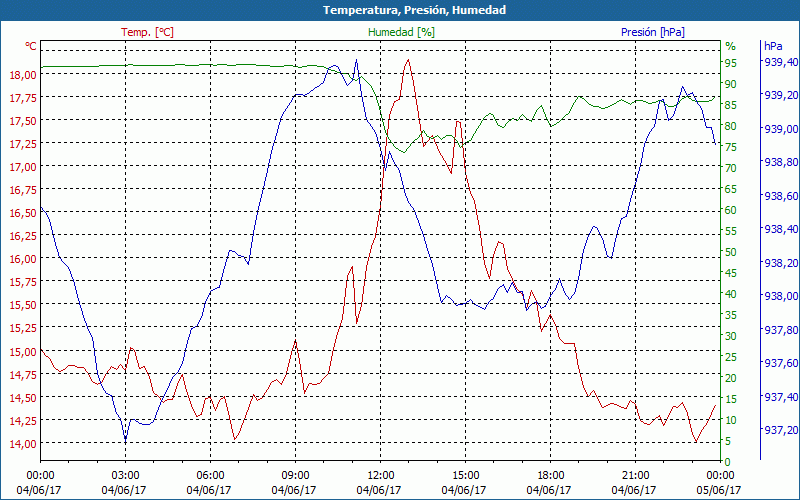Click temperature axis value 16,50
The width and height of the screenshot is (800, 500).
[x=23, y=213]
